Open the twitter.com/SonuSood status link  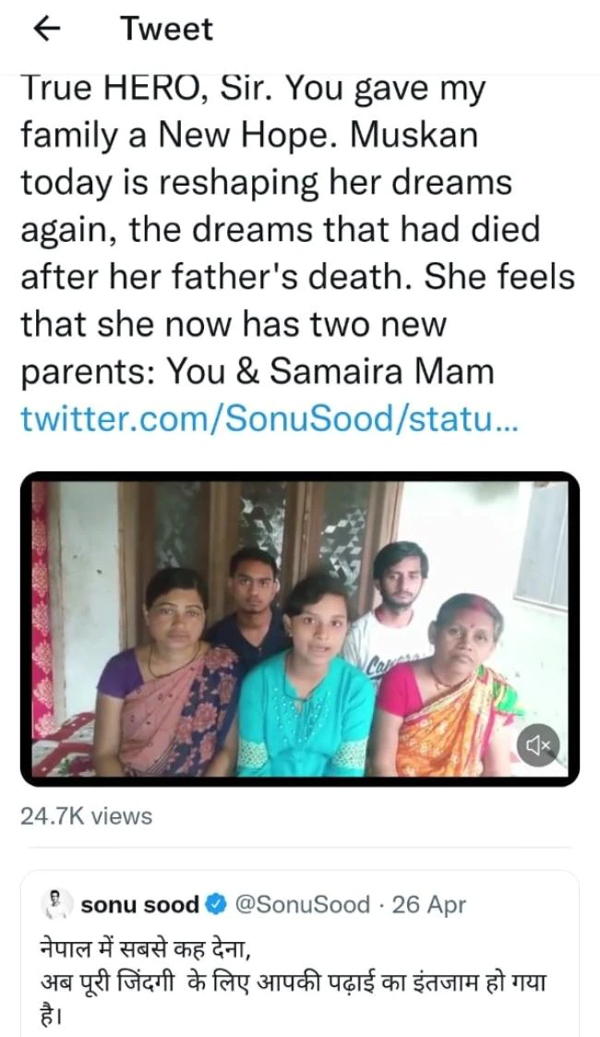[x=270, y=417]
